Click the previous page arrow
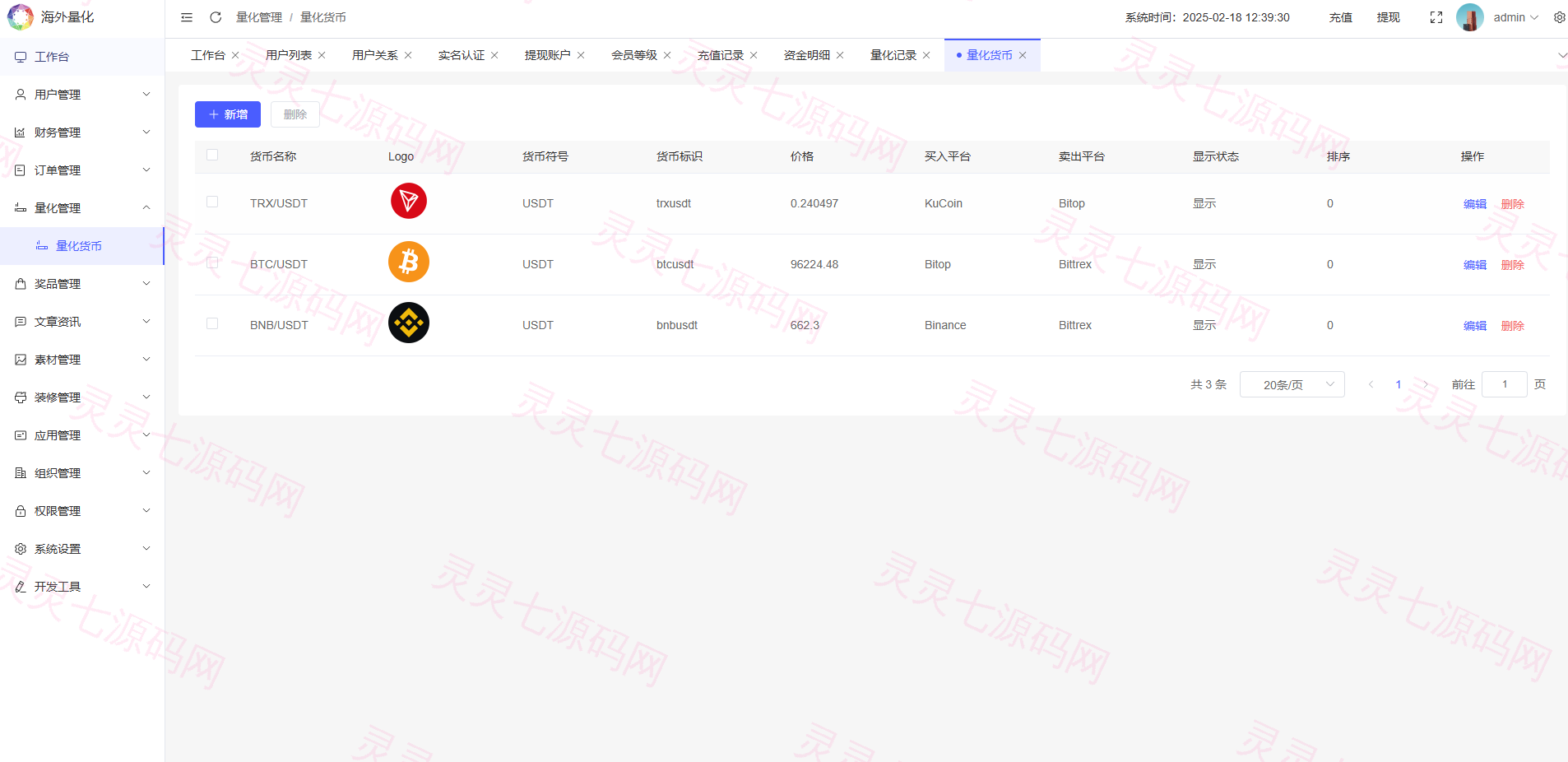 [1371, 384]
